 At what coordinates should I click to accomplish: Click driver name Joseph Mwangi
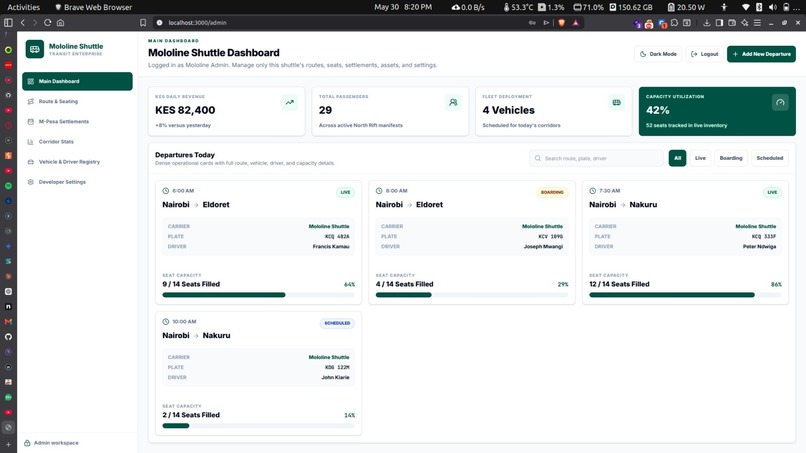click(543, 247)
